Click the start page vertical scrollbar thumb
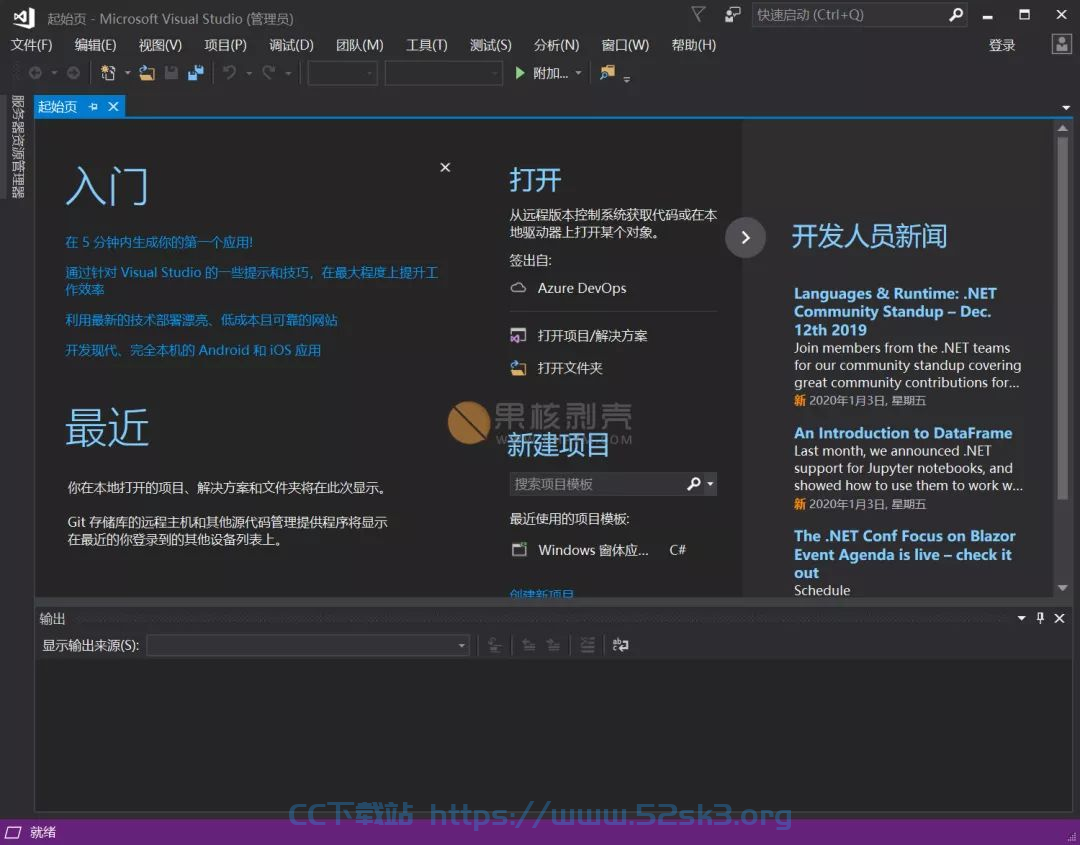This screenshot has height=845, width=1080. 1062,317
